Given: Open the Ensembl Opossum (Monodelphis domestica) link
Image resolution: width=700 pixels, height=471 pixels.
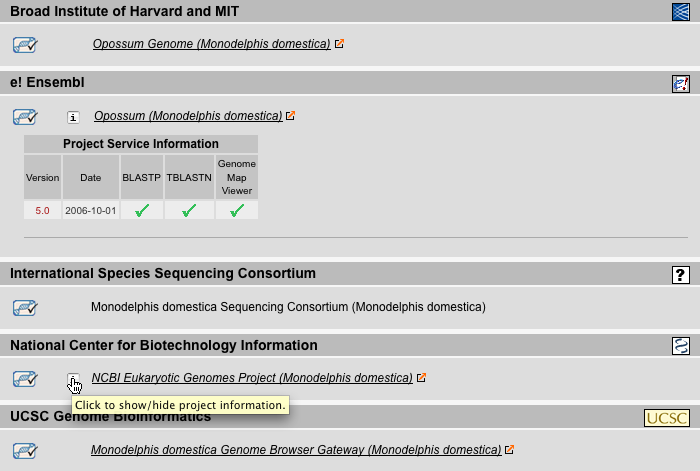Looking at the screenshot, I should click(x=188, y=116).
